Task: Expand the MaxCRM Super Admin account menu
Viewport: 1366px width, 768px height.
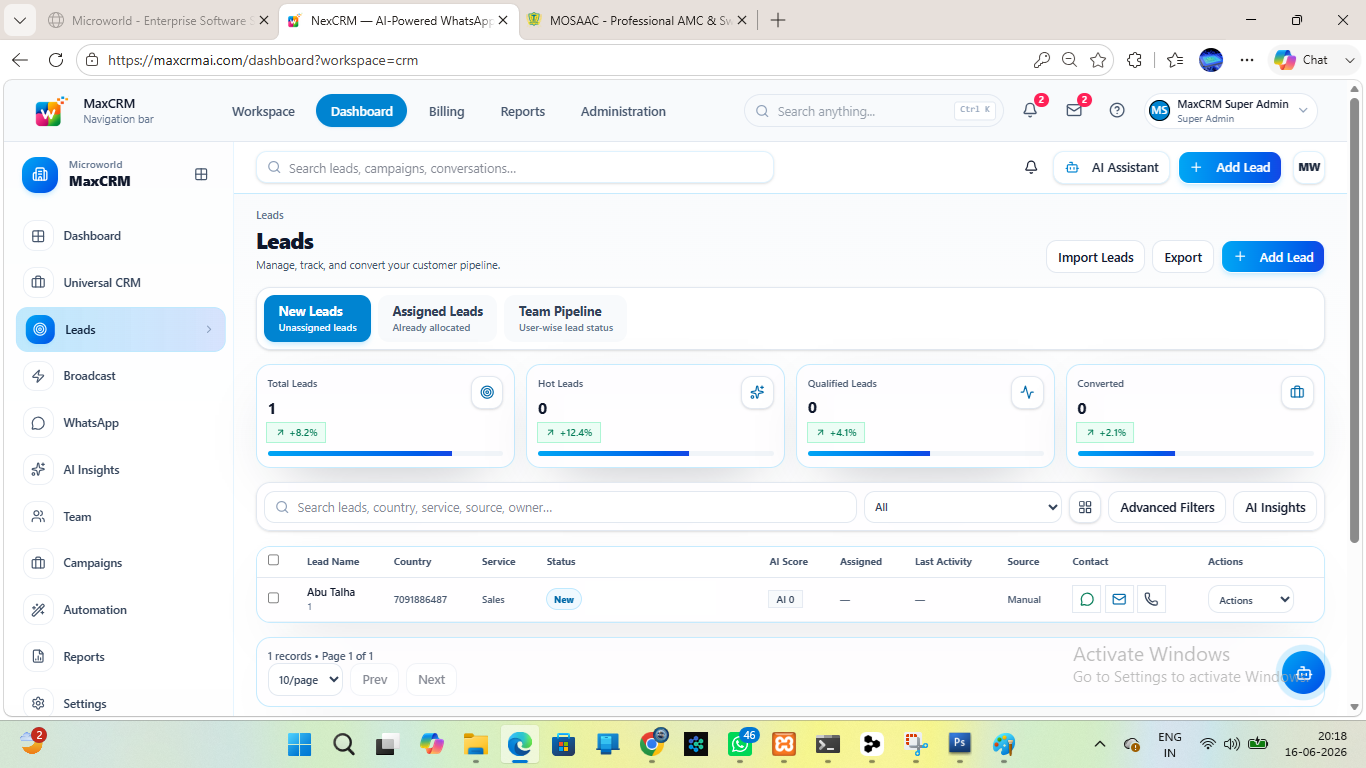Action: coord(1231,111)
